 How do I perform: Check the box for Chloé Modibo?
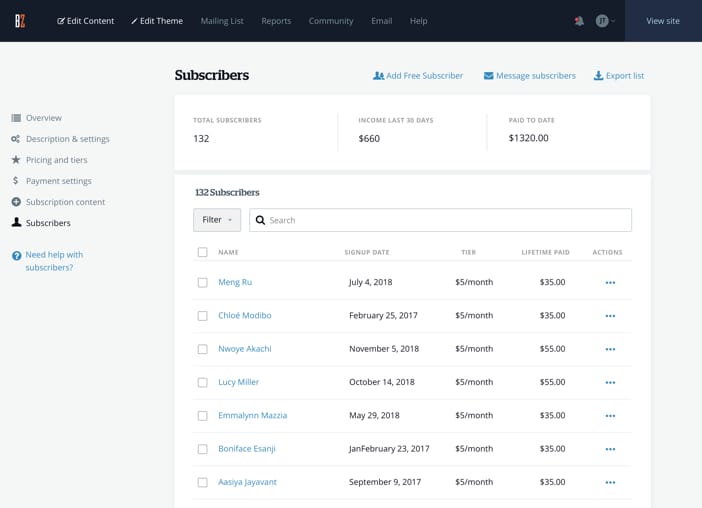click(x=202, y=316)
